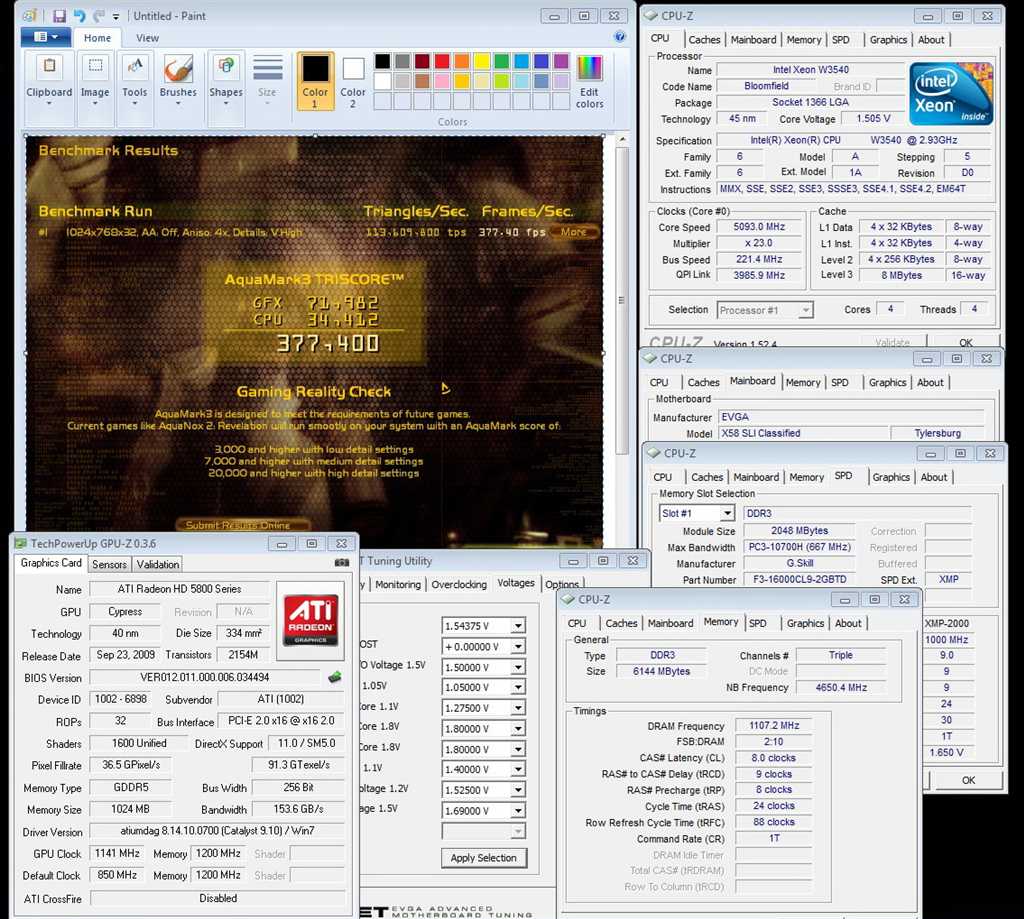The height and width of the screenshot is (919, 1024).
Task: Click the Core Speed value 5093.0 MHz
Action: 760,227
